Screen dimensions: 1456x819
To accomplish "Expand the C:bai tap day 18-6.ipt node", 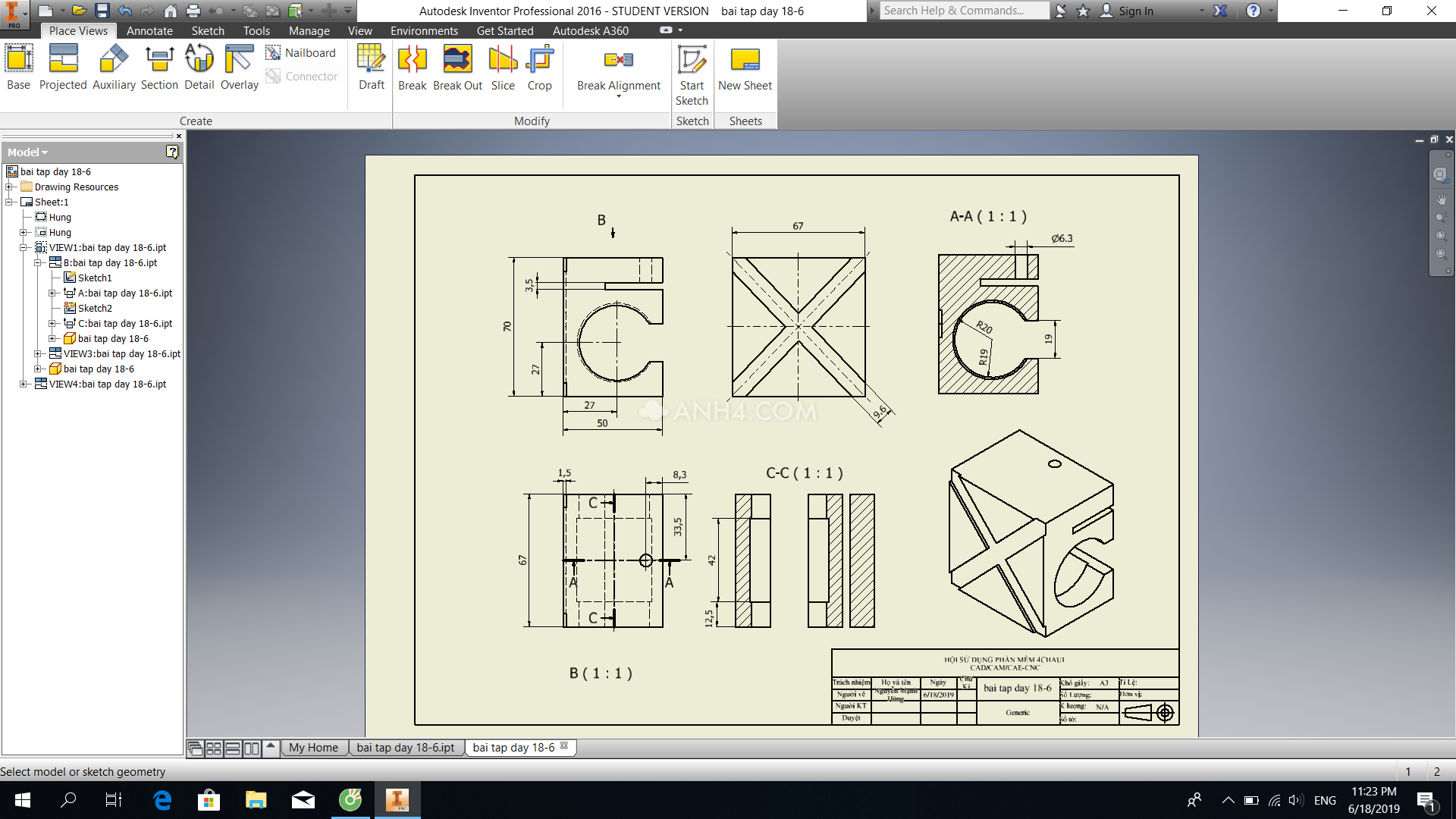I will pos(52,323).
